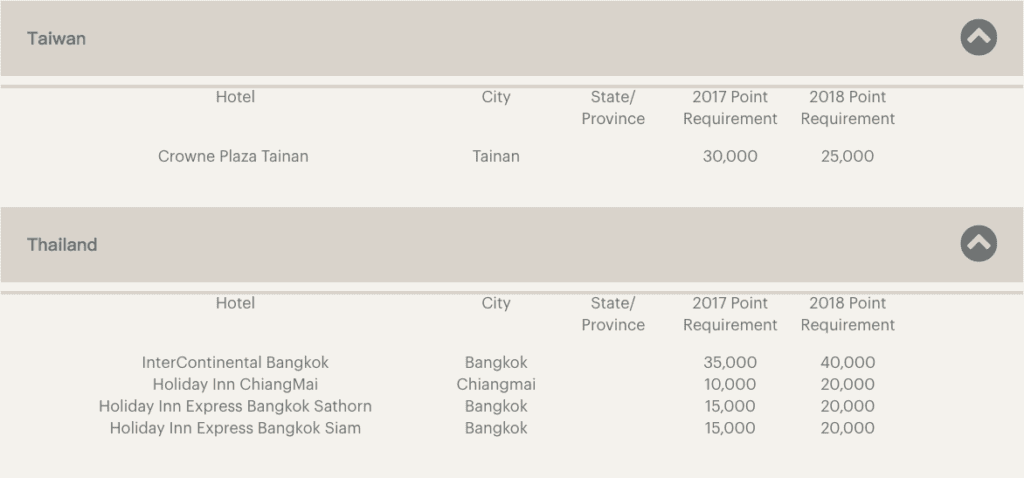The image size is (1024, 478).
Task: Collapse the Taiwan section chevron icon
Action: coord(978,37)
